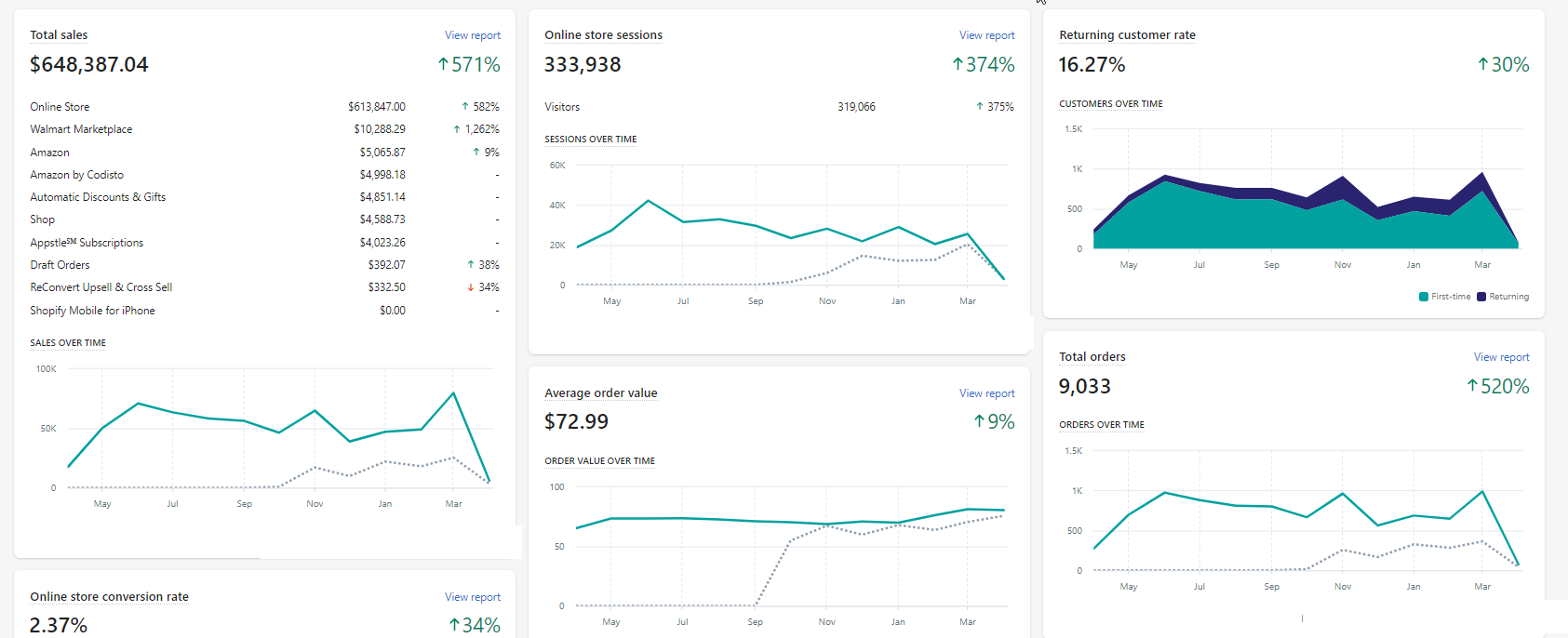
Task: Click the Returning customer rate title
Action: 1127,35
